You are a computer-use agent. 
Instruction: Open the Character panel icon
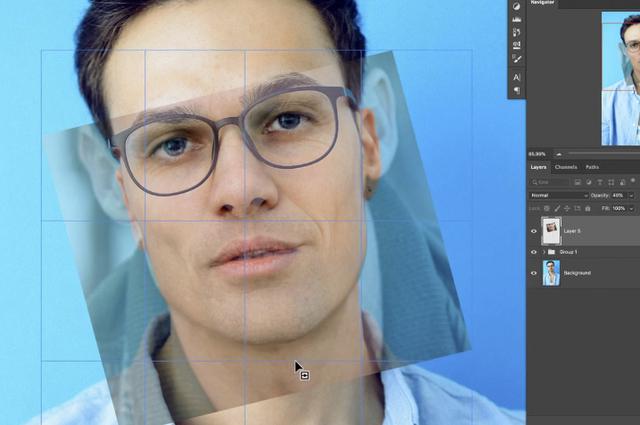(516, 77)
